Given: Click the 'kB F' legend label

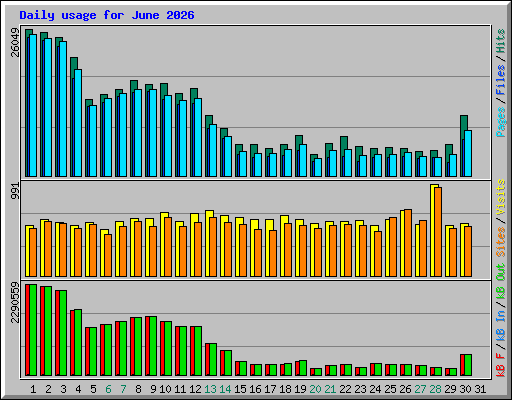Looking at the screenshot, I should (500, 365).
